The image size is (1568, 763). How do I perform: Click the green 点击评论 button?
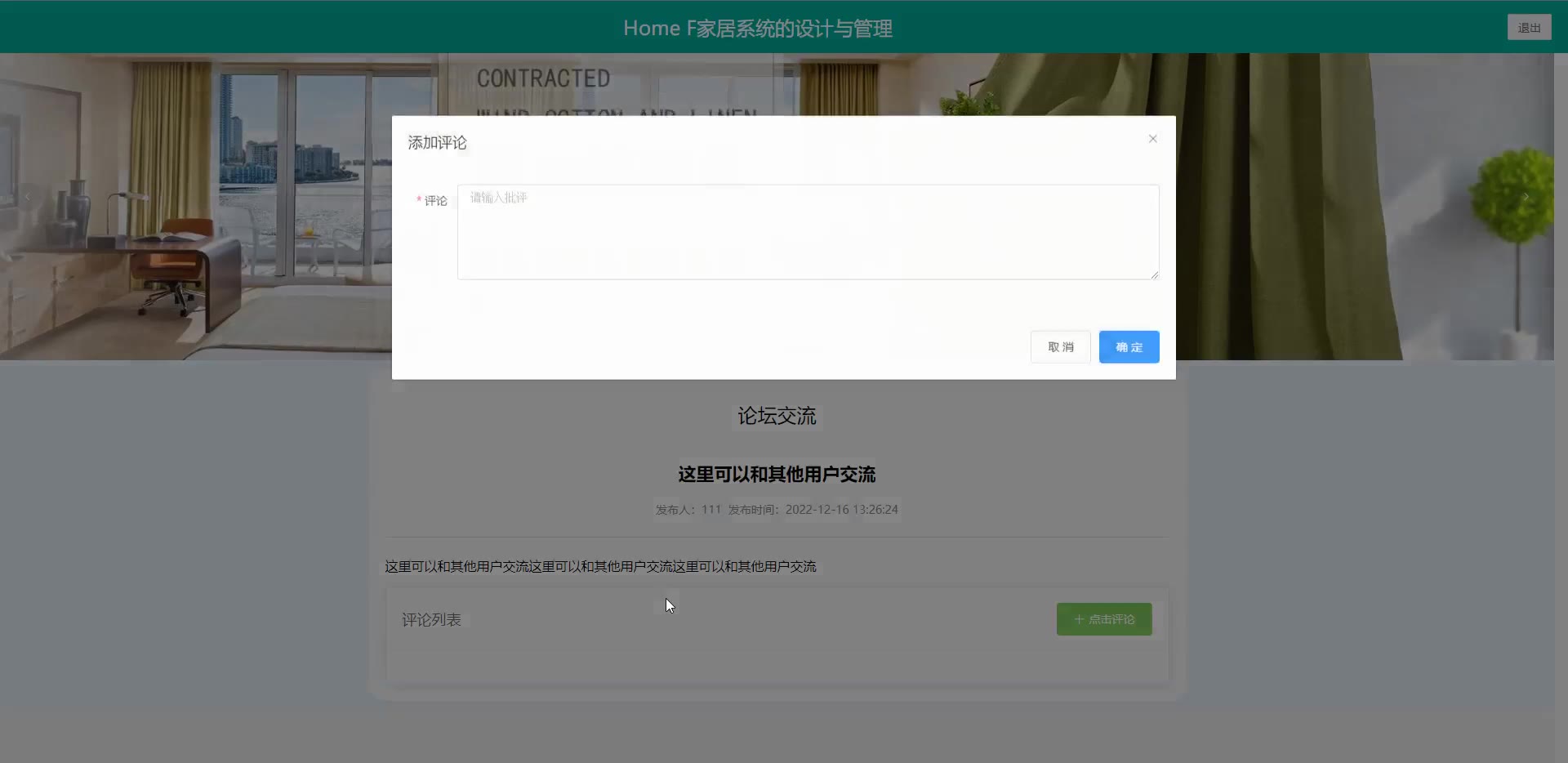pos(1104,619)
